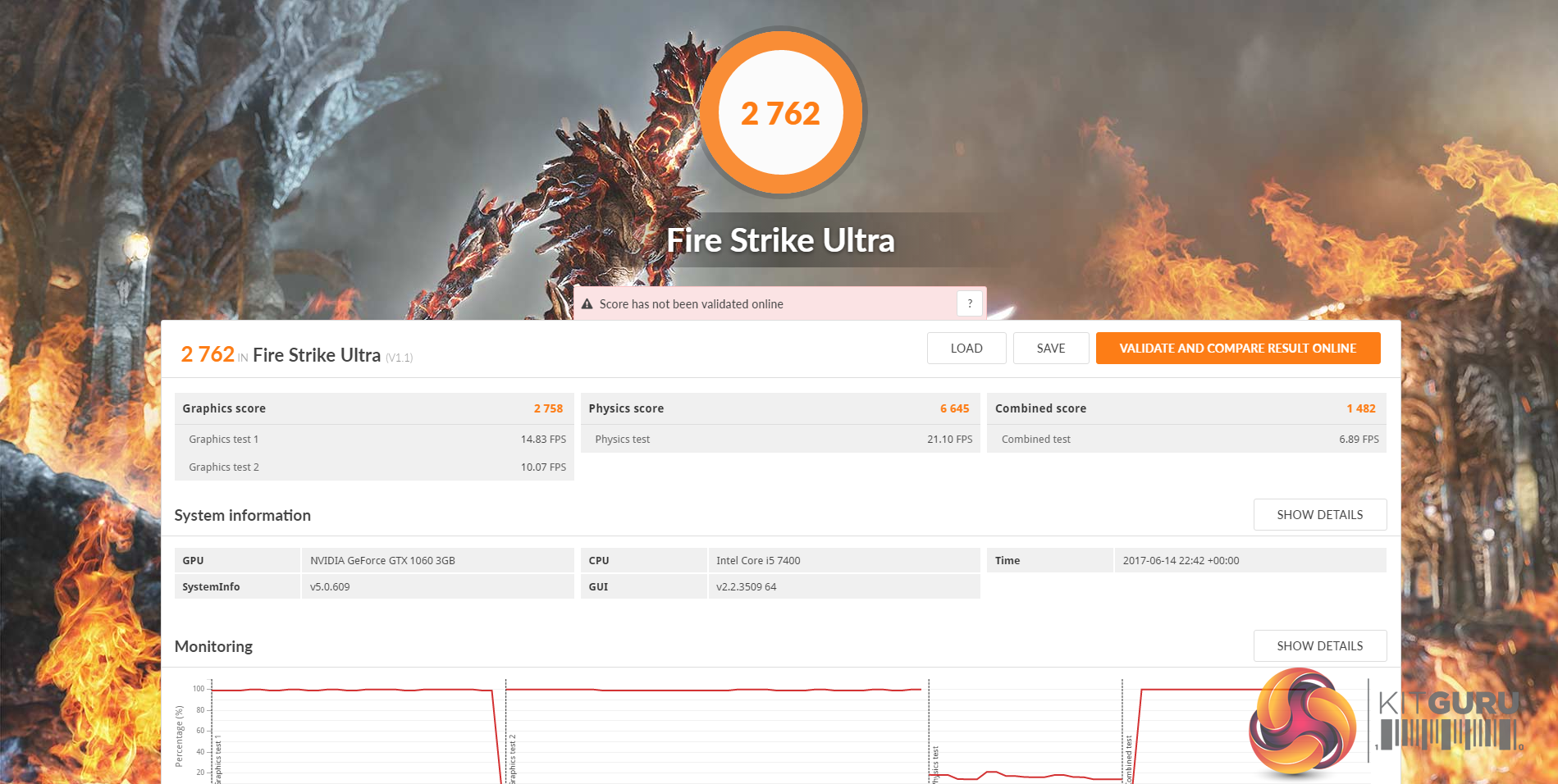This screenshot has height=784, width=1558.
Task: Click the System information heading
Action: pyautogui.click(x=242, y=515)
